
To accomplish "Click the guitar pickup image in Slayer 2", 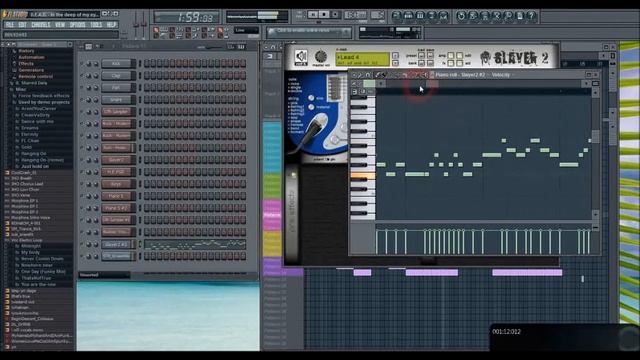I will pos(335,87).
